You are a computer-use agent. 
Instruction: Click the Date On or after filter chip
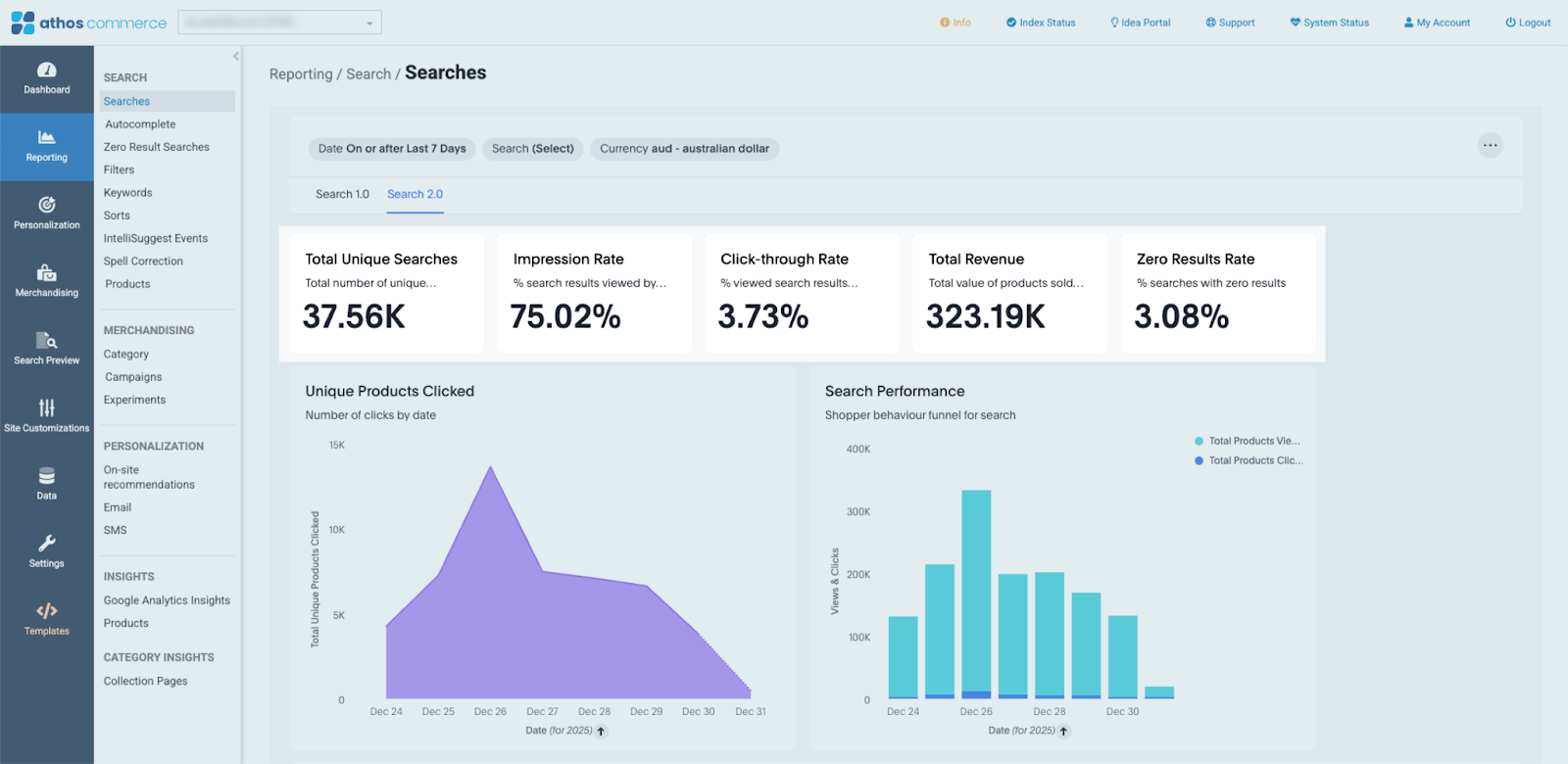click(x=392, y=149)
